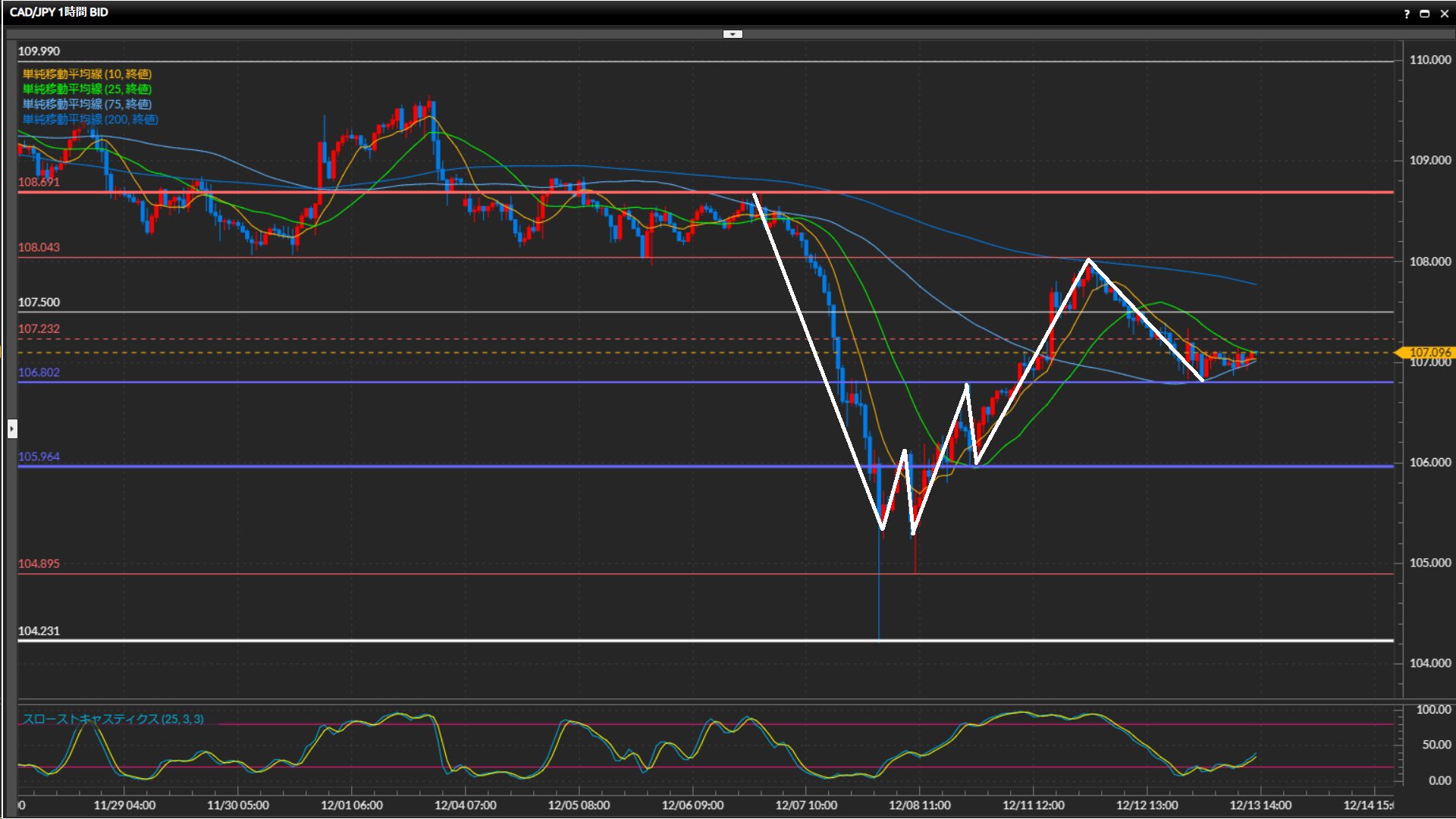Close the CAD/JPY chart window
Screen dimensions: 1456x819
click(1444, 14)
